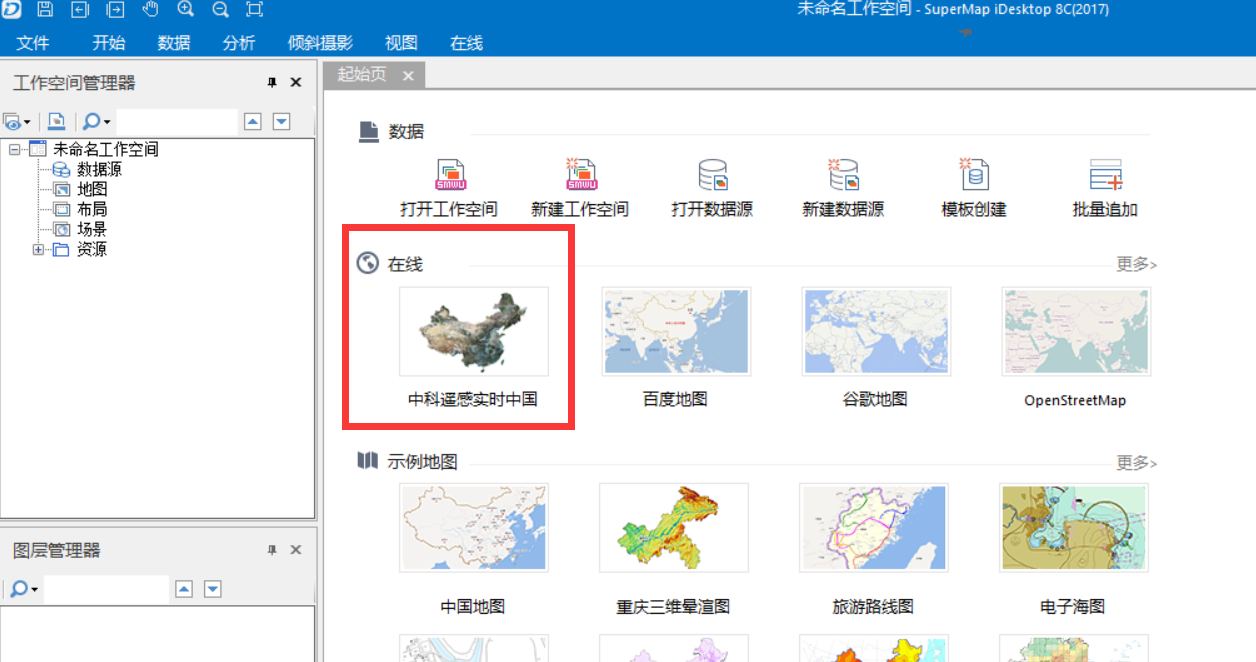Select the 场景 tree node

(x=92, y=230)
